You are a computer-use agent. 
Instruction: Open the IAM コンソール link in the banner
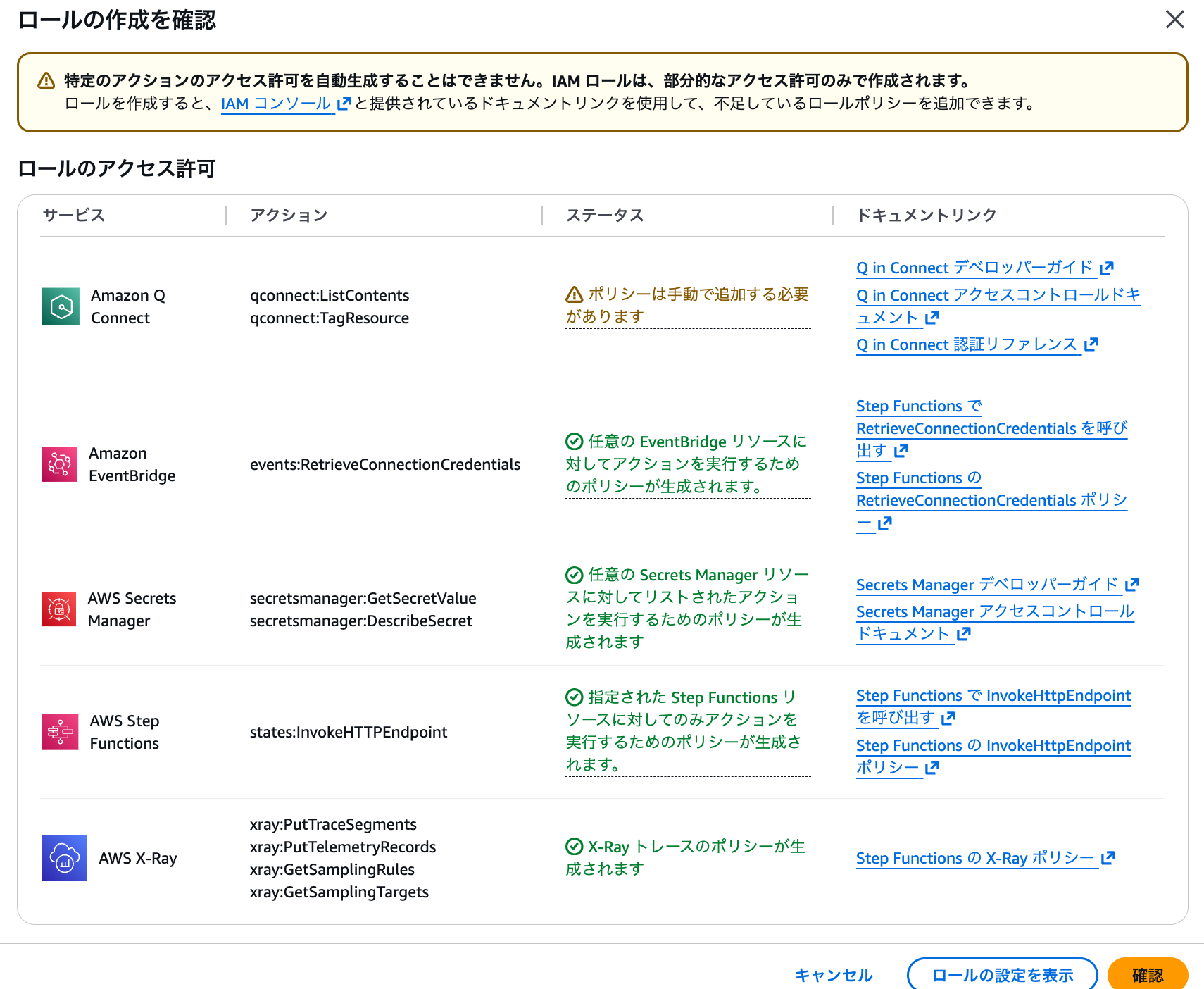pyautogui.click(x=277, y=103)
